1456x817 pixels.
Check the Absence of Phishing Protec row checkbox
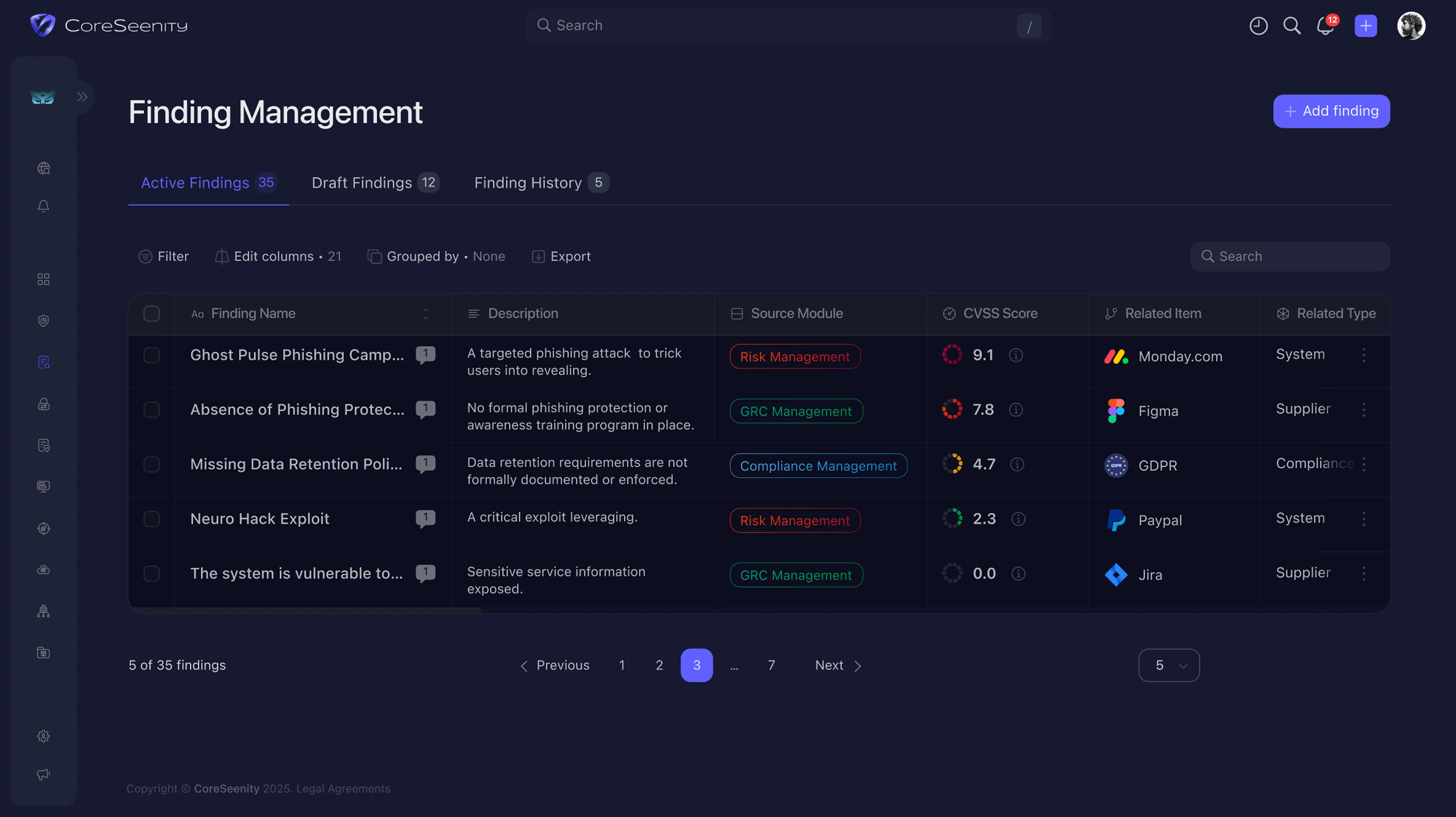tap(152, 410)
